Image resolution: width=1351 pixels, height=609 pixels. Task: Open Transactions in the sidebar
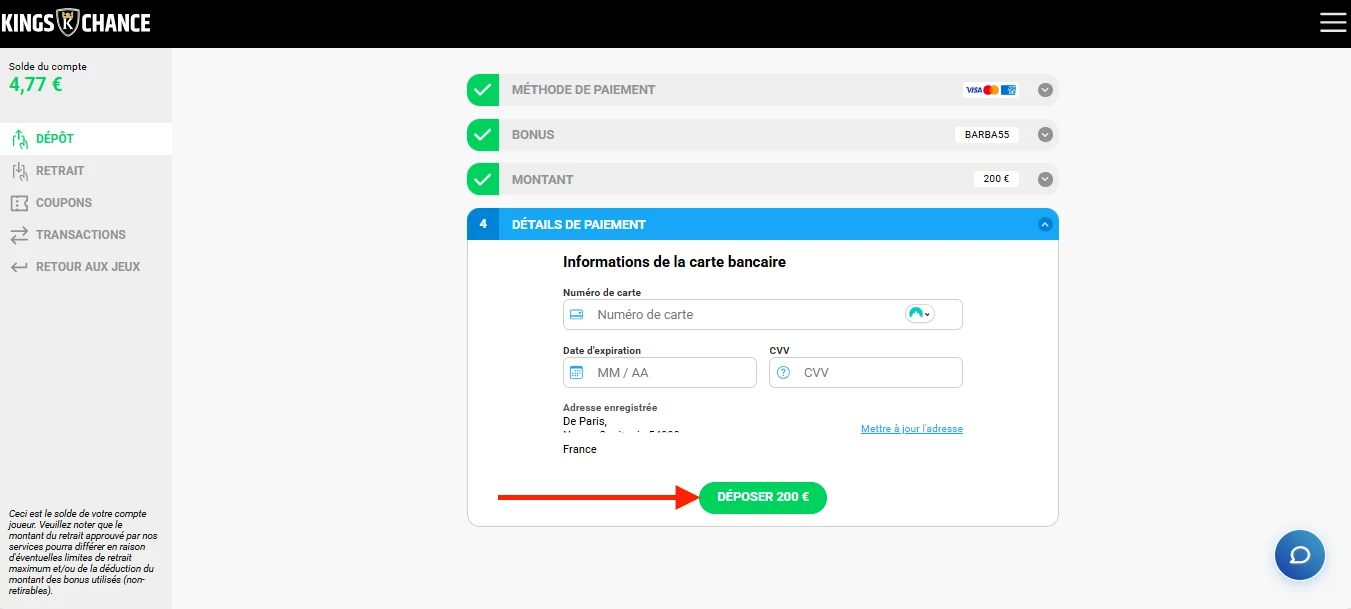pos(80,235)
